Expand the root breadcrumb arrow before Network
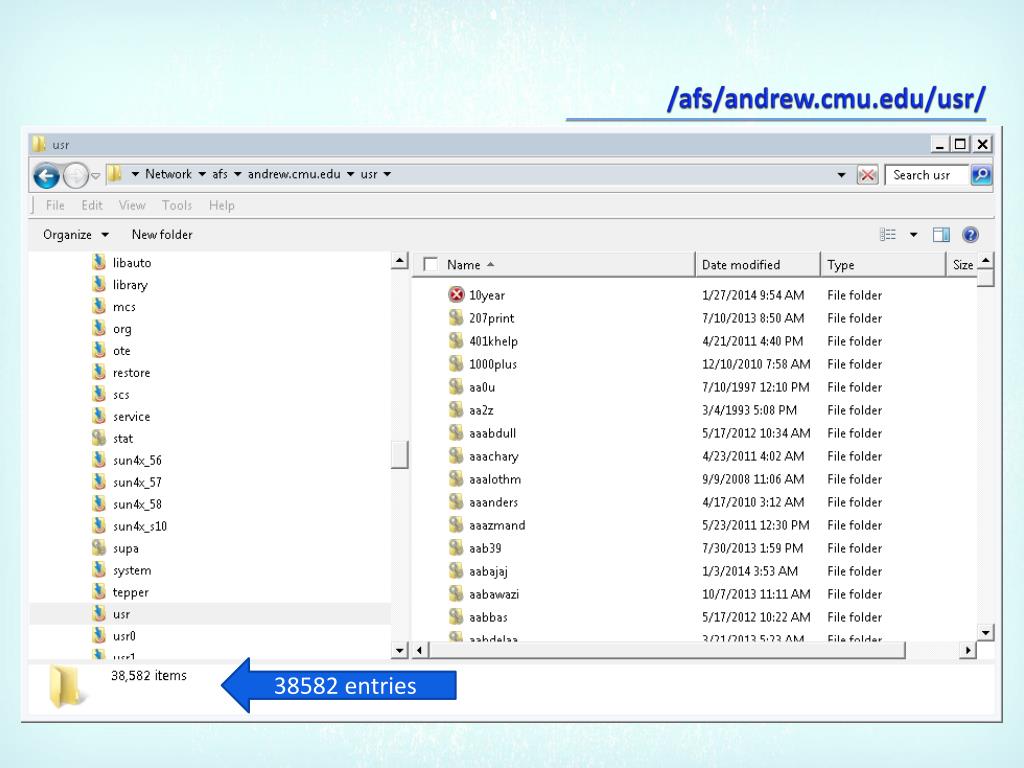The width and height of the screenshot is (1024, 768). coord(135,174)
